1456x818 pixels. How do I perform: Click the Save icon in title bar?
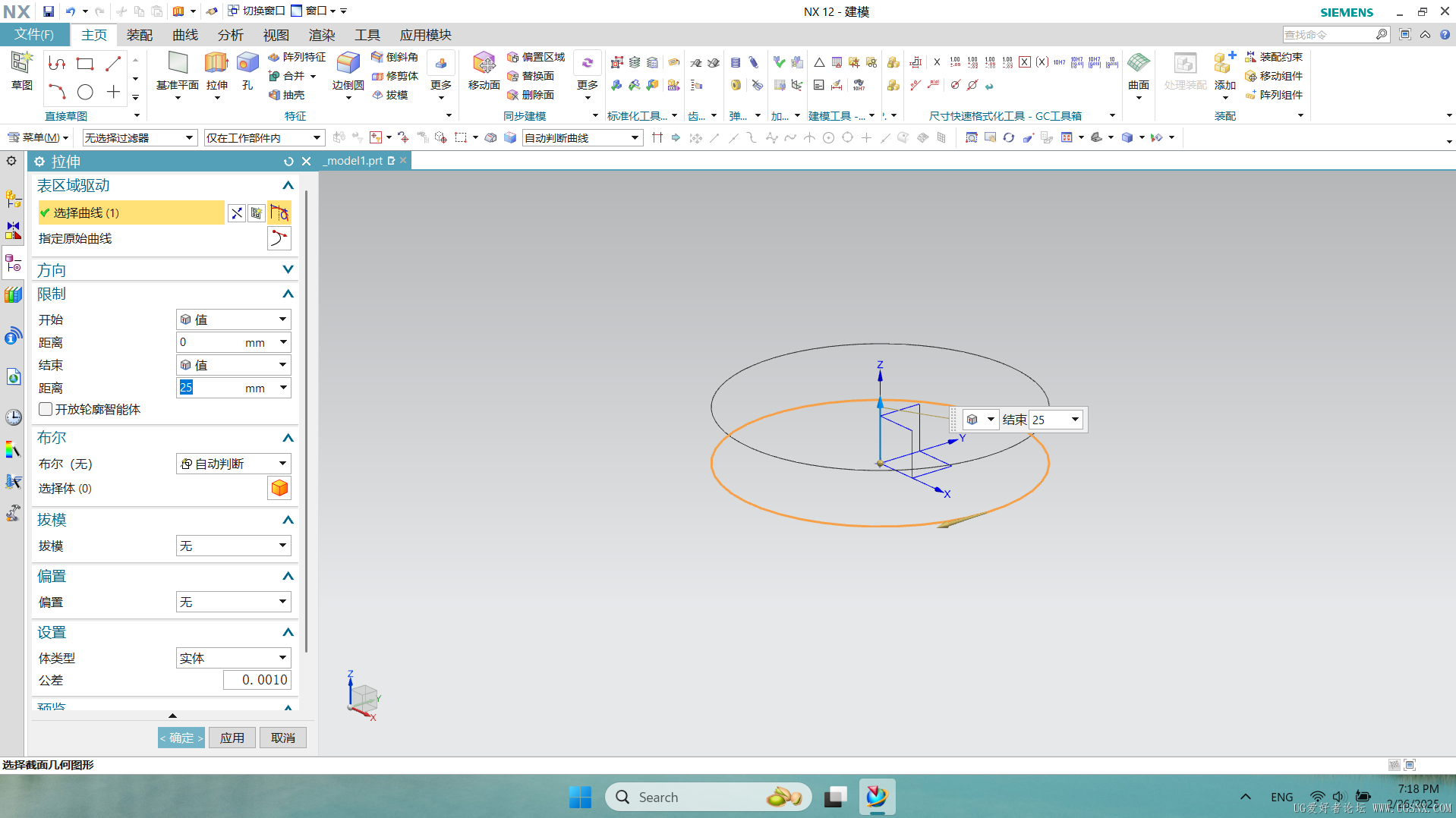tap(48, 11)
